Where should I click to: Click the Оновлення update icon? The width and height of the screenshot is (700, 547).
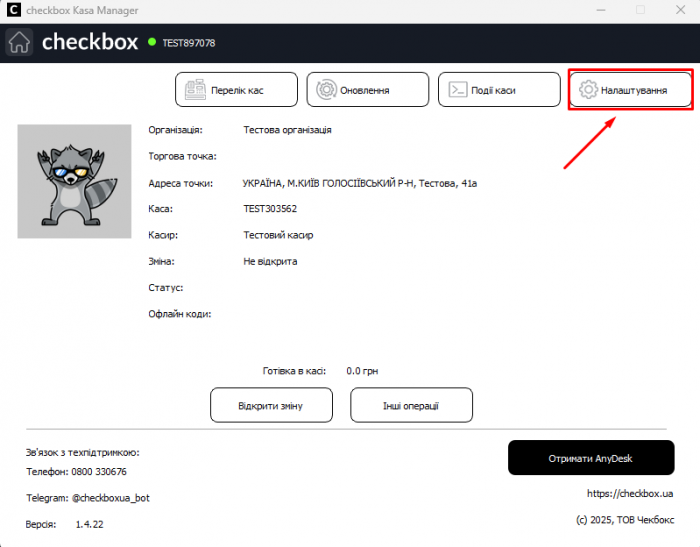point(326,90)
